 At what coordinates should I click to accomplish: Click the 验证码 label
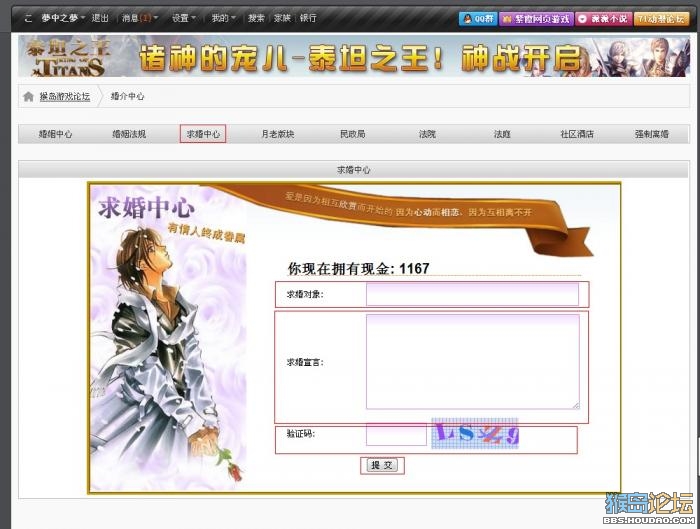(300, 433)
